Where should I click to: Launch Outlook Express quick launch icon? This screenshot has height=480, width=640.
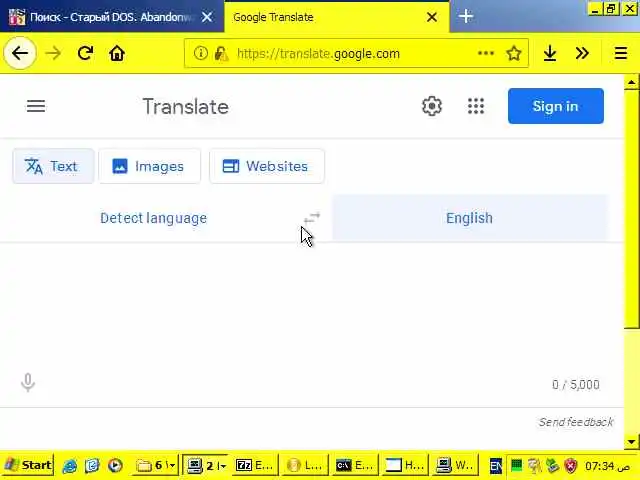(92, 465)
